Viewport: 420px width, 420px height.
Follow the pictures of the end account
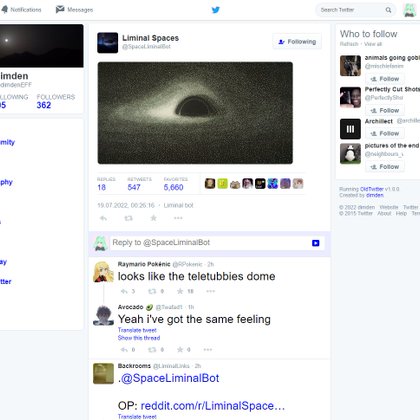point(385,167)
